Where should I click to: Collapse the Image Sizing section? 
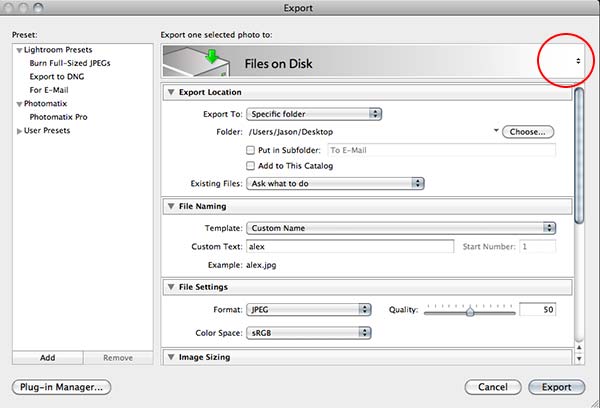(171, 357)
